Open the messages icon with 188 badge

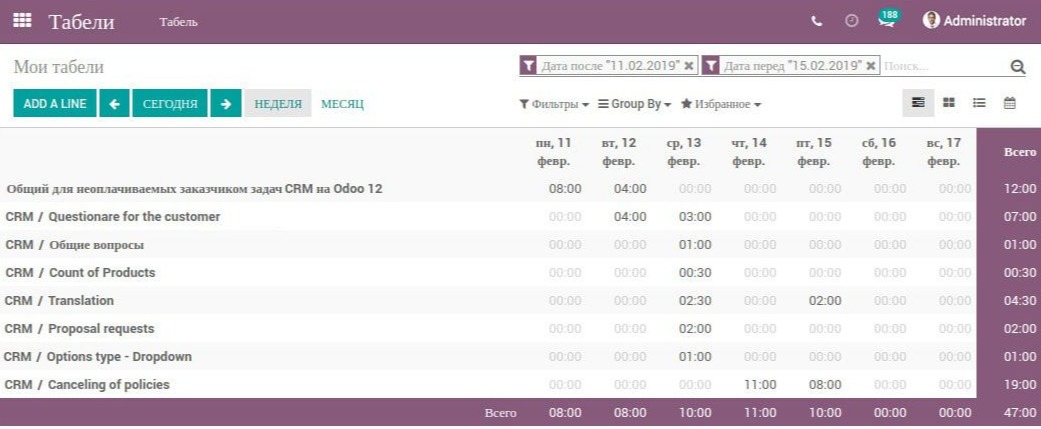pyautogui.click(x=888, y=19)
